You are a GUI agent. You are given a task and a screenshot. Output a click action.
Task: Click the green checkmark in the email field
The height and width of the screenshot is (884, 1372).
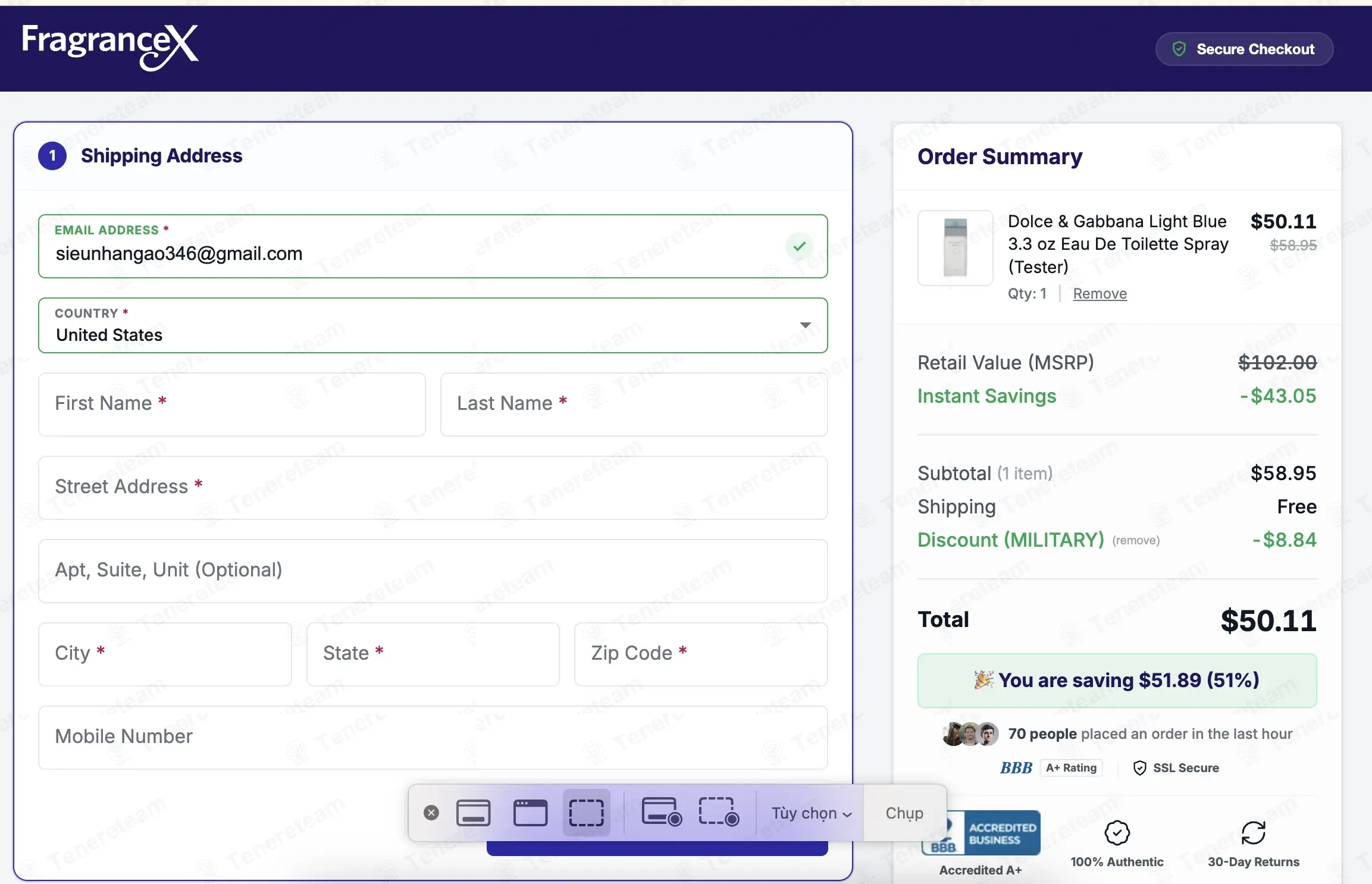tap(799, 246)
